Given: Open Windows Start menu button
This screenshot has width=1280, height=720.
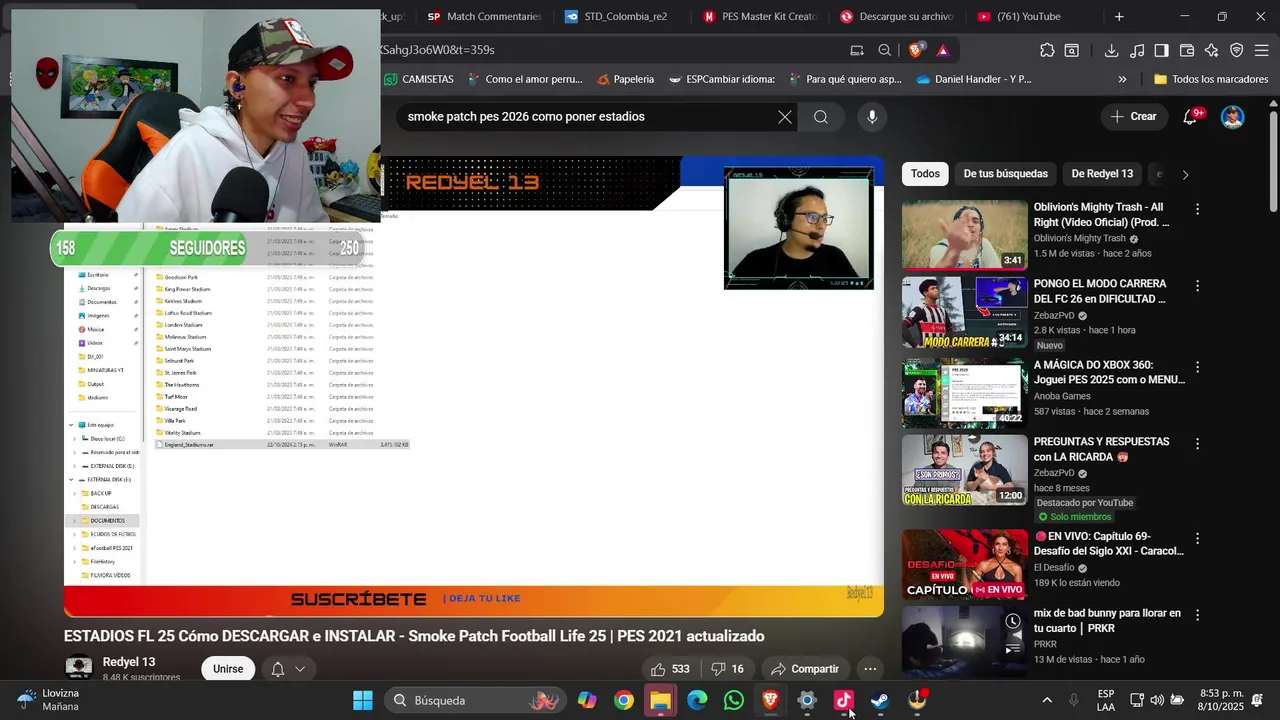Looking at the screenshot, I should (x=363, y=700).
